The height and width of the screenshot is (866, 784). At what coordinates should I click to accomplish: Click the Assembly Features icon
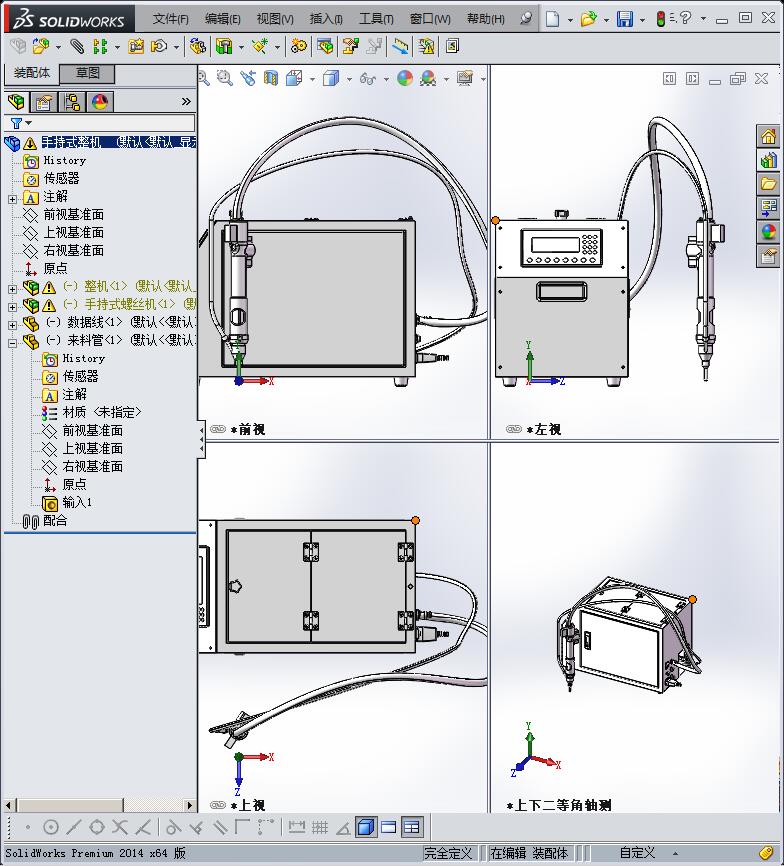coord(224,46)
